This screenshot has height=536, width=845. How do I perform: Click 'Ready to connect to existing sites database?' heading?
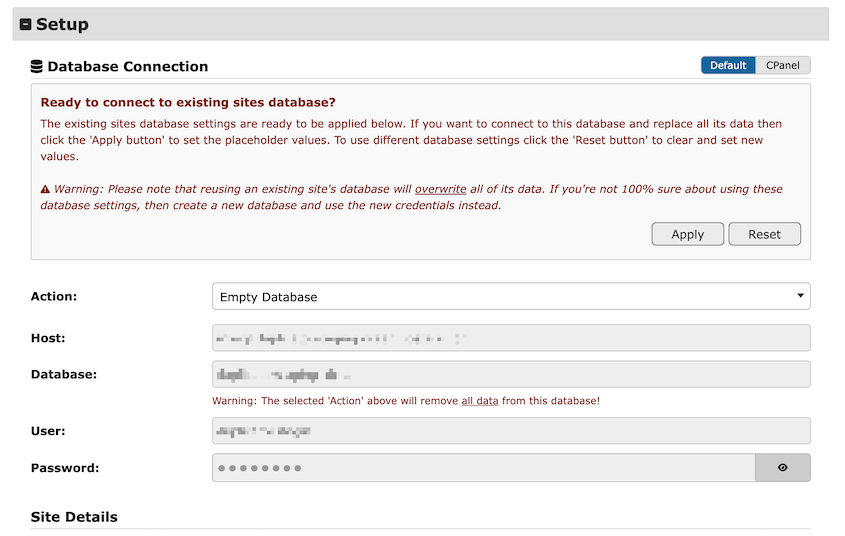(x=188, y=102)
